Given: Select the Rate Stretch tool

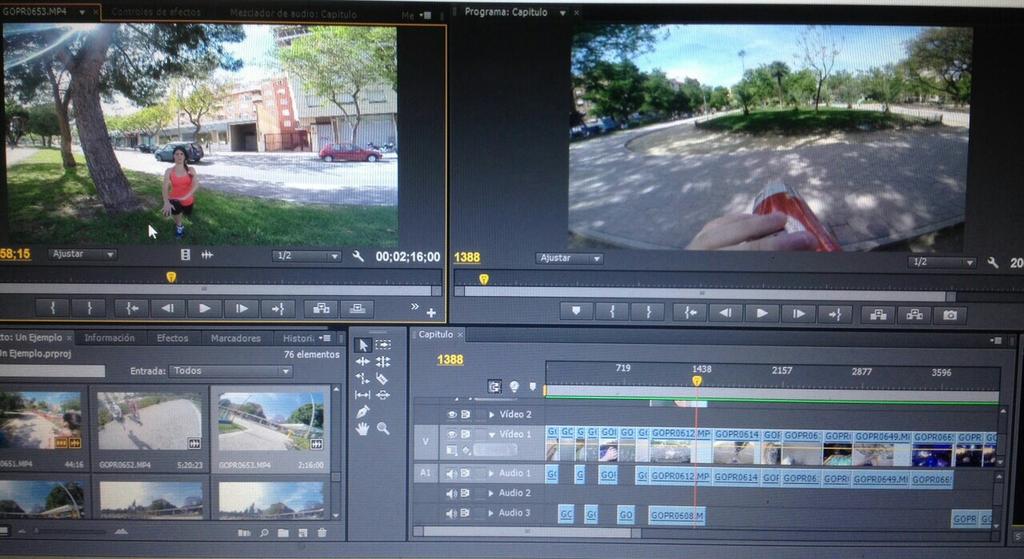Looking at the screenshot, I should [x=362, y=378].
